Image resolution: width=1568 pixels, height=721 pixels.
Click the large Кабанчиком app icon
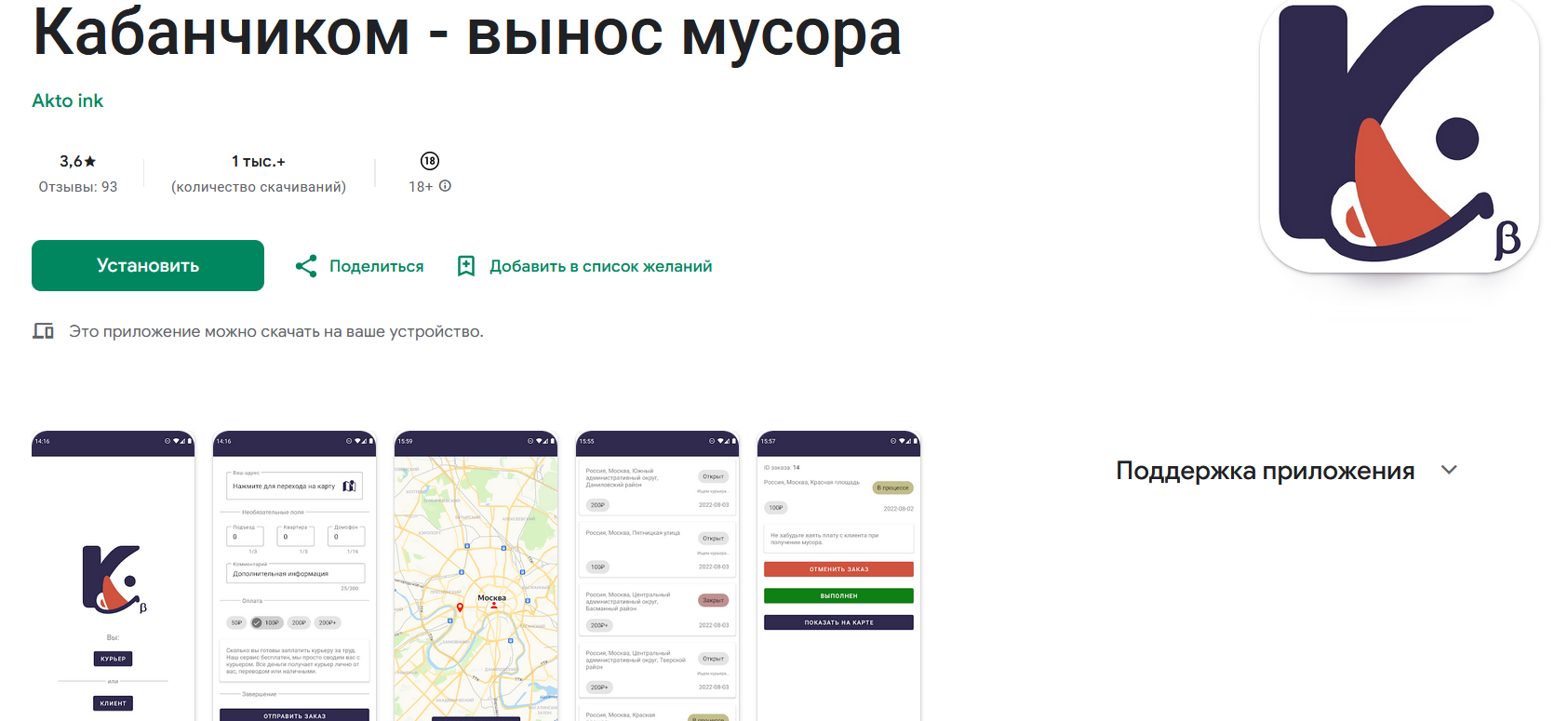pyautogui.click(x=1400, y=135)
